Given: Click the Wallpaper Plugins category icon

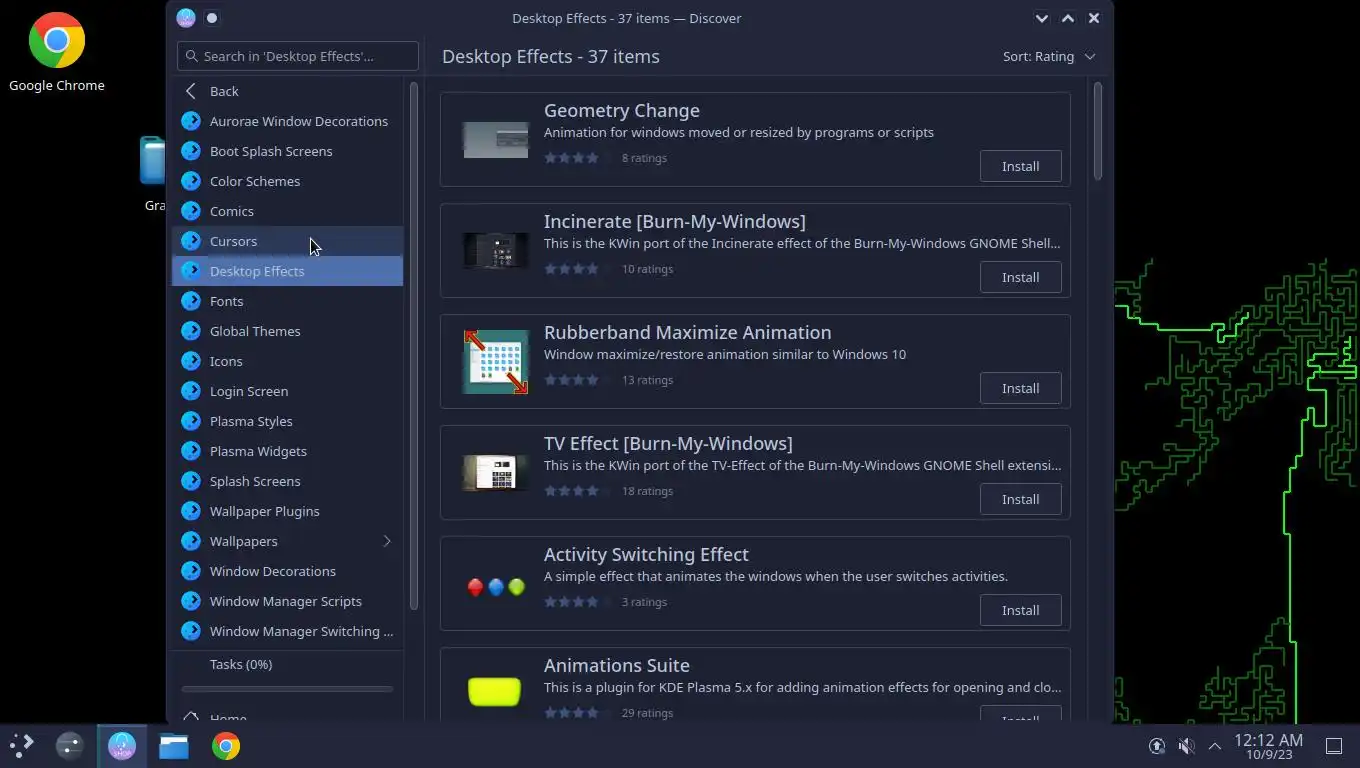Looking at the screenshot, I should click(191, 511).
